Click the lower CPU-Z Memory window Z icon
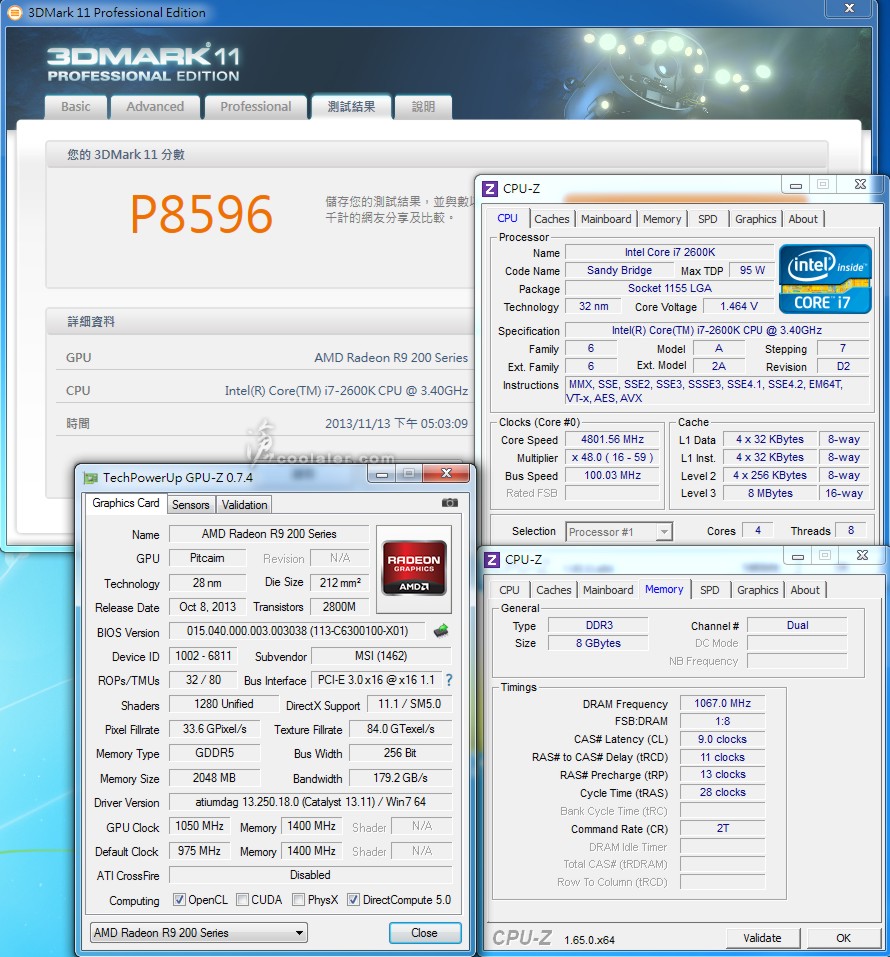Image resolution: width=890 pixels, height=957 pixels. point(492,560)
